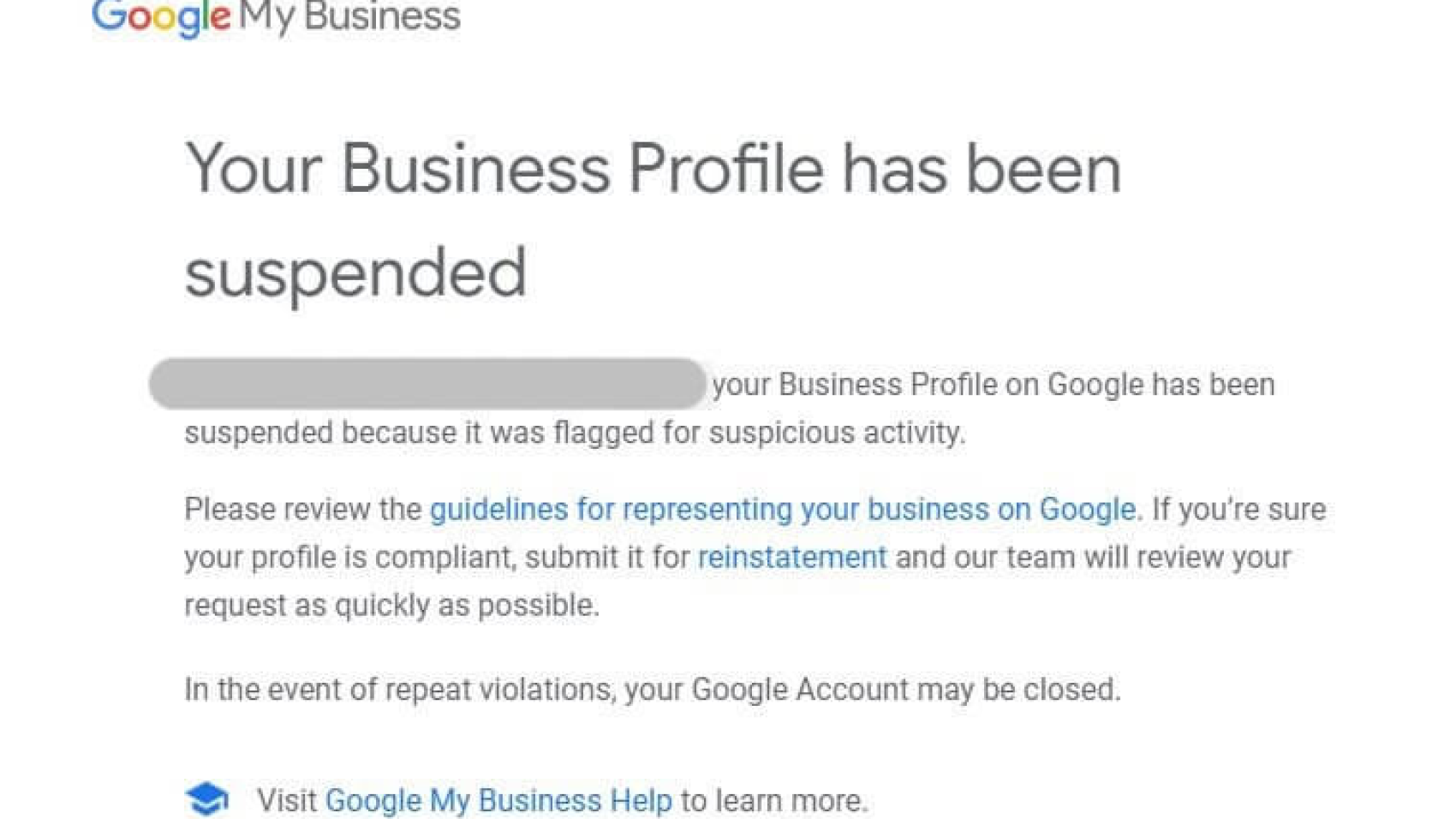The width and height of the screenshot is (1456, 819).
Task: Click the large heading word "suspended"
Action: (355, 273)
